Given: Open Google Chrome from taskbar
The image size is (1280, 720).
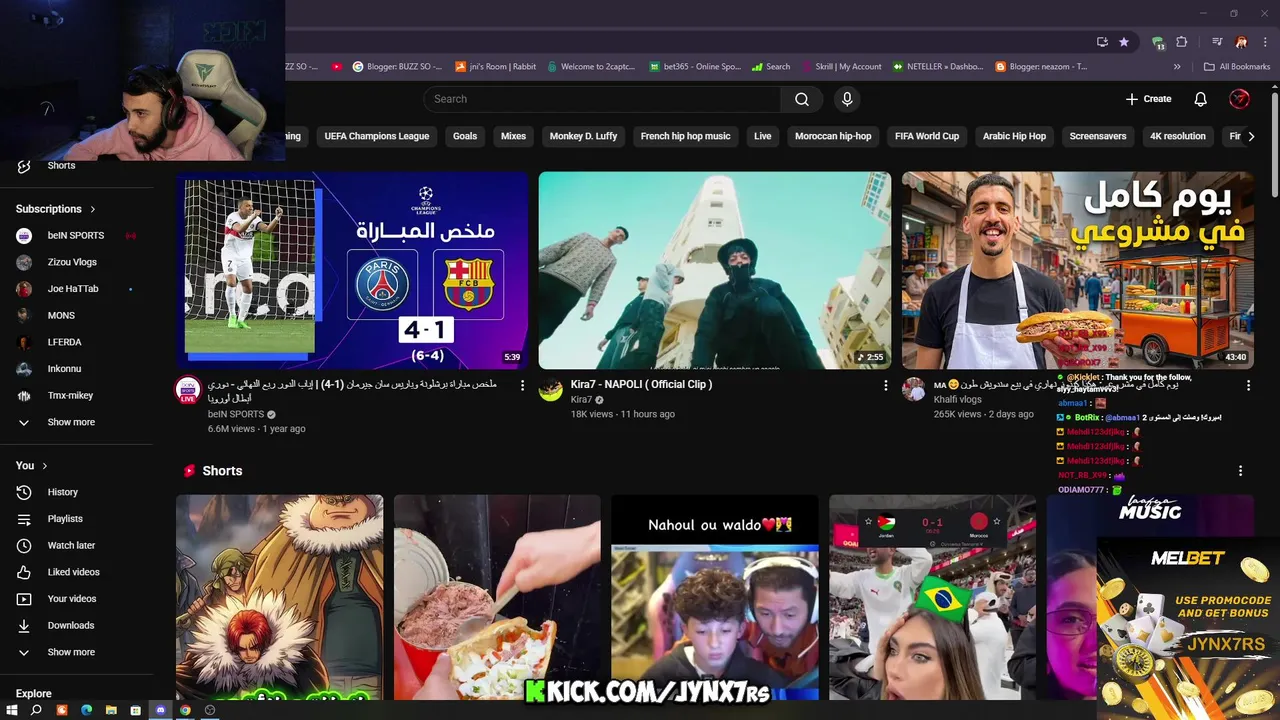Looking at the screenshot, I should tap(185, 710).
